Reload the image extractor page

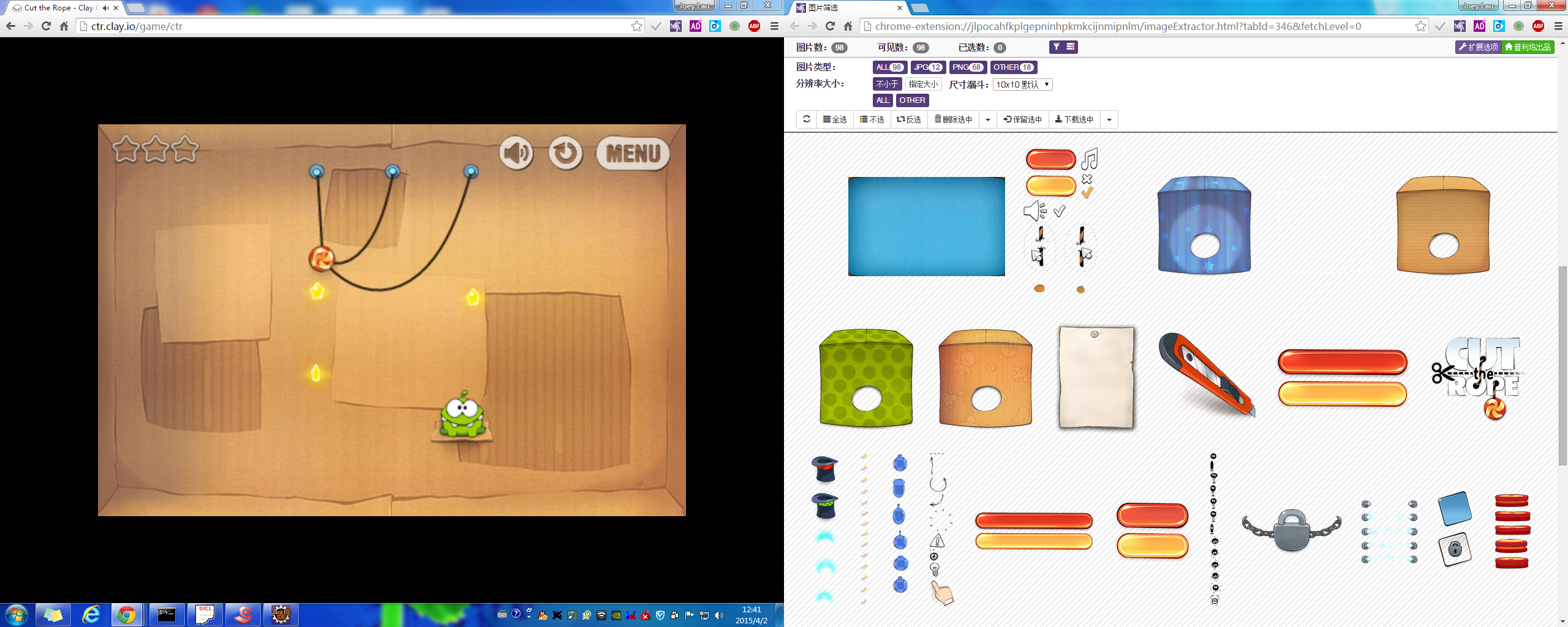(830, 26)
